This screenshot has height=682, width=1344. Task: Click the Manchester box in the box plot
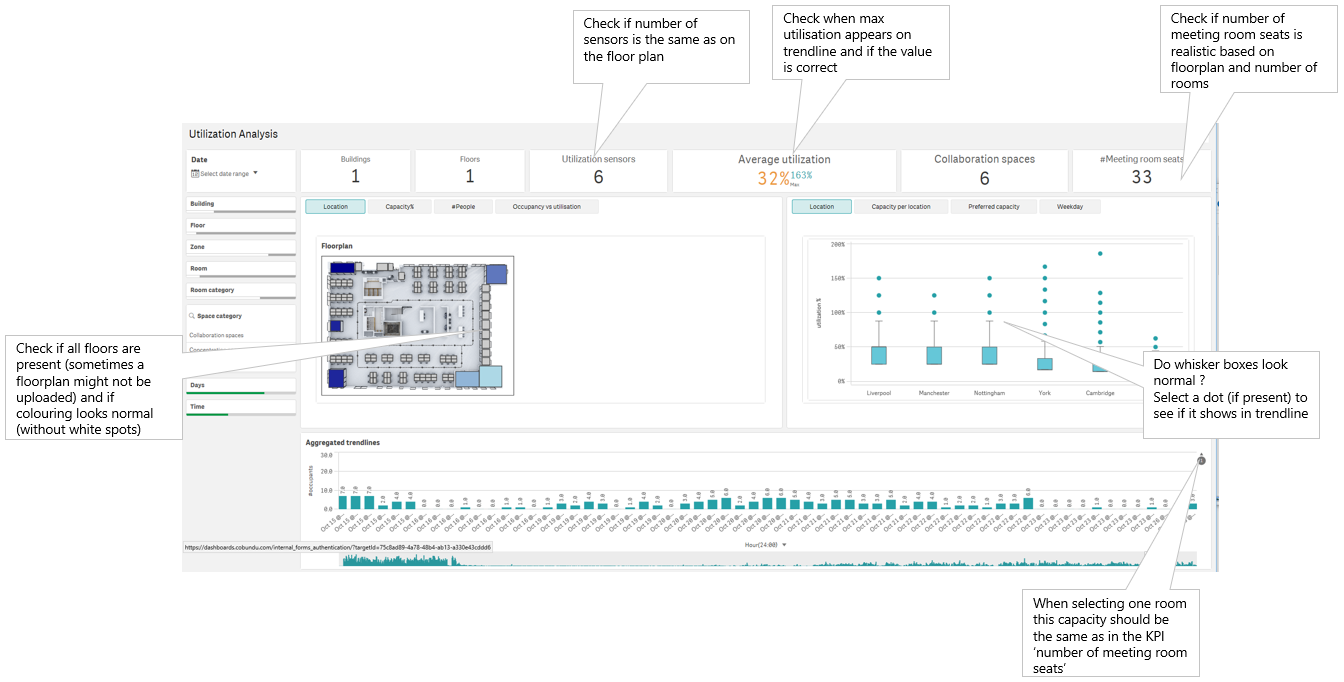(934, 356)
